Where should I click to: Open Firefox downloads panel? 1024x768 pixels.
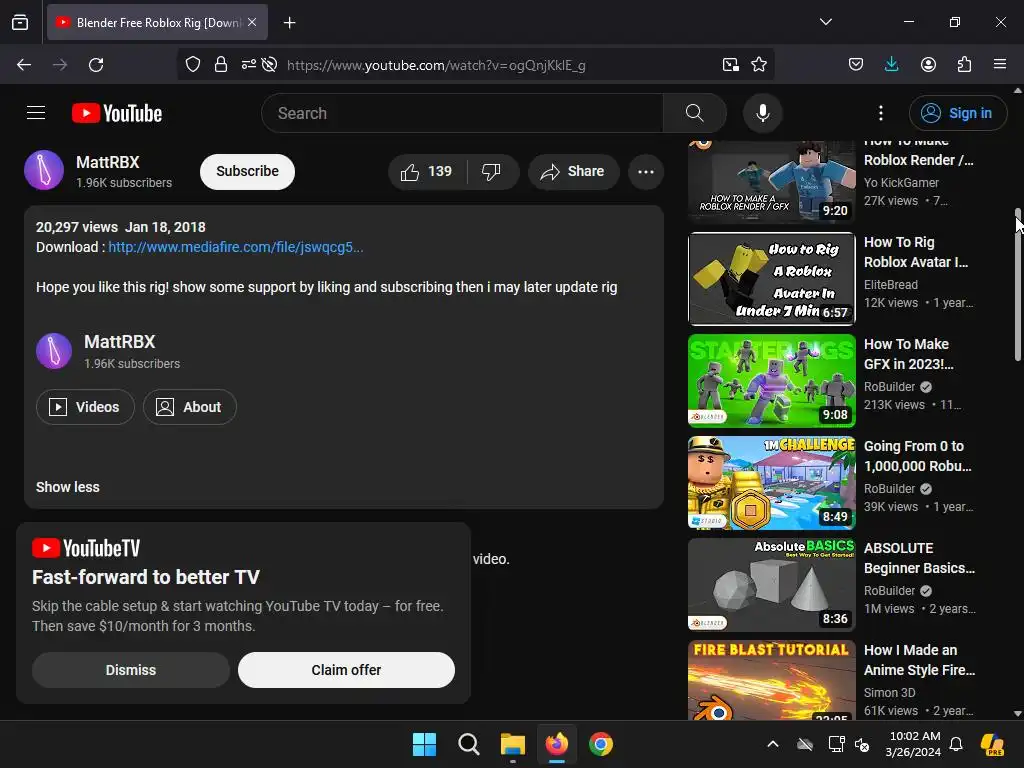point(891,65)
